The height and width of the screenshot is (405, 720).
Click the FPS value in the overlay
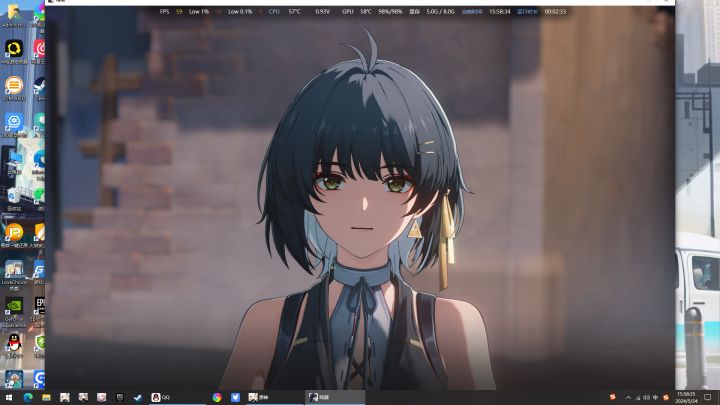point(179,11)
